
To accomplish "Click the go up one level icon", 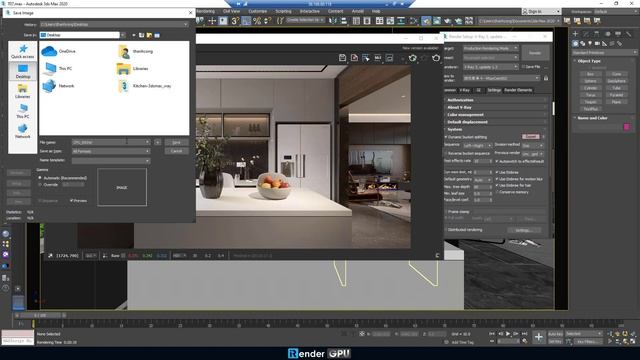I will (142, 36).
